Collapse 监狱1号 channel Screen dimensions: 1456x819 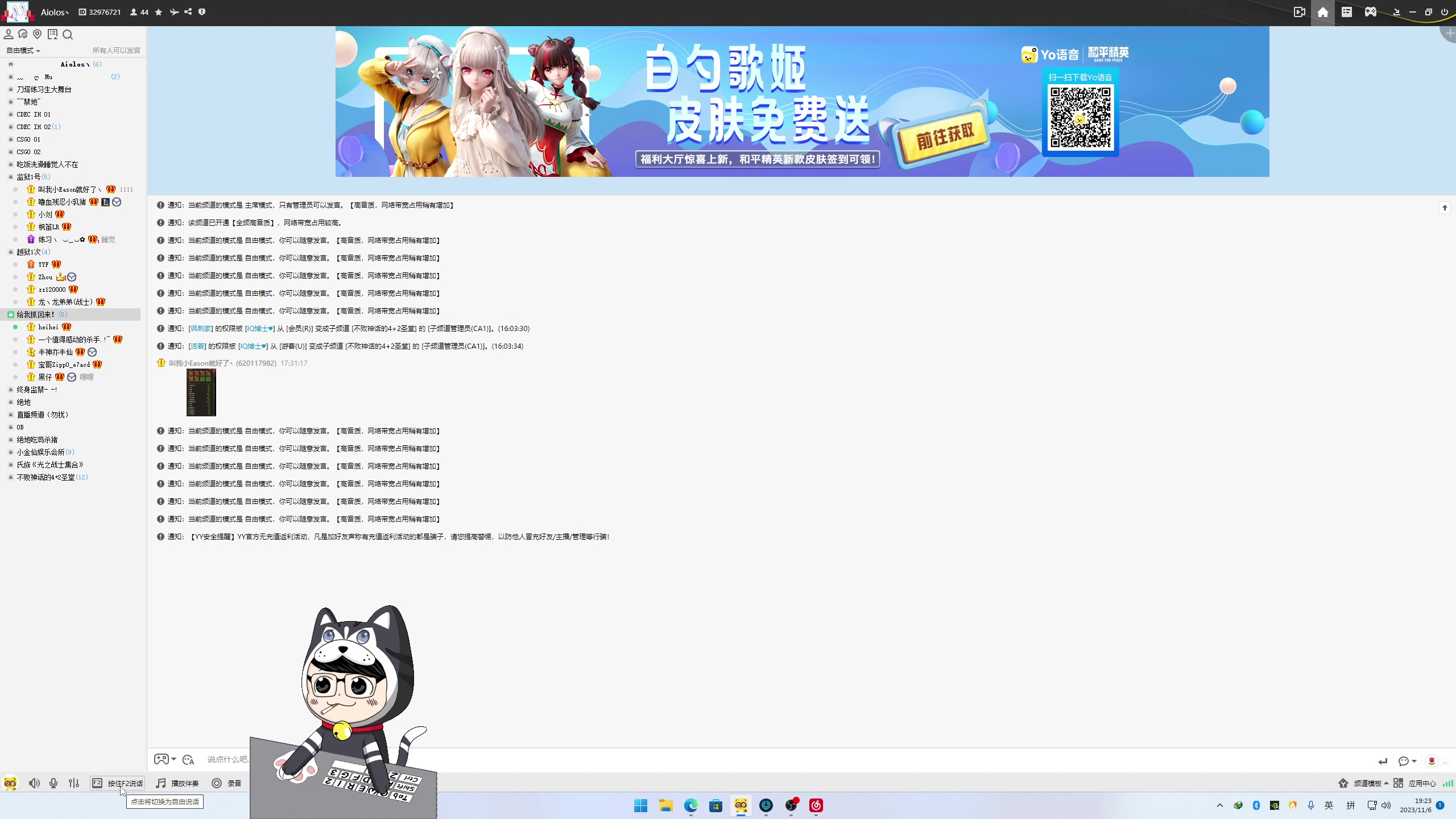click(x=10, y=177)
